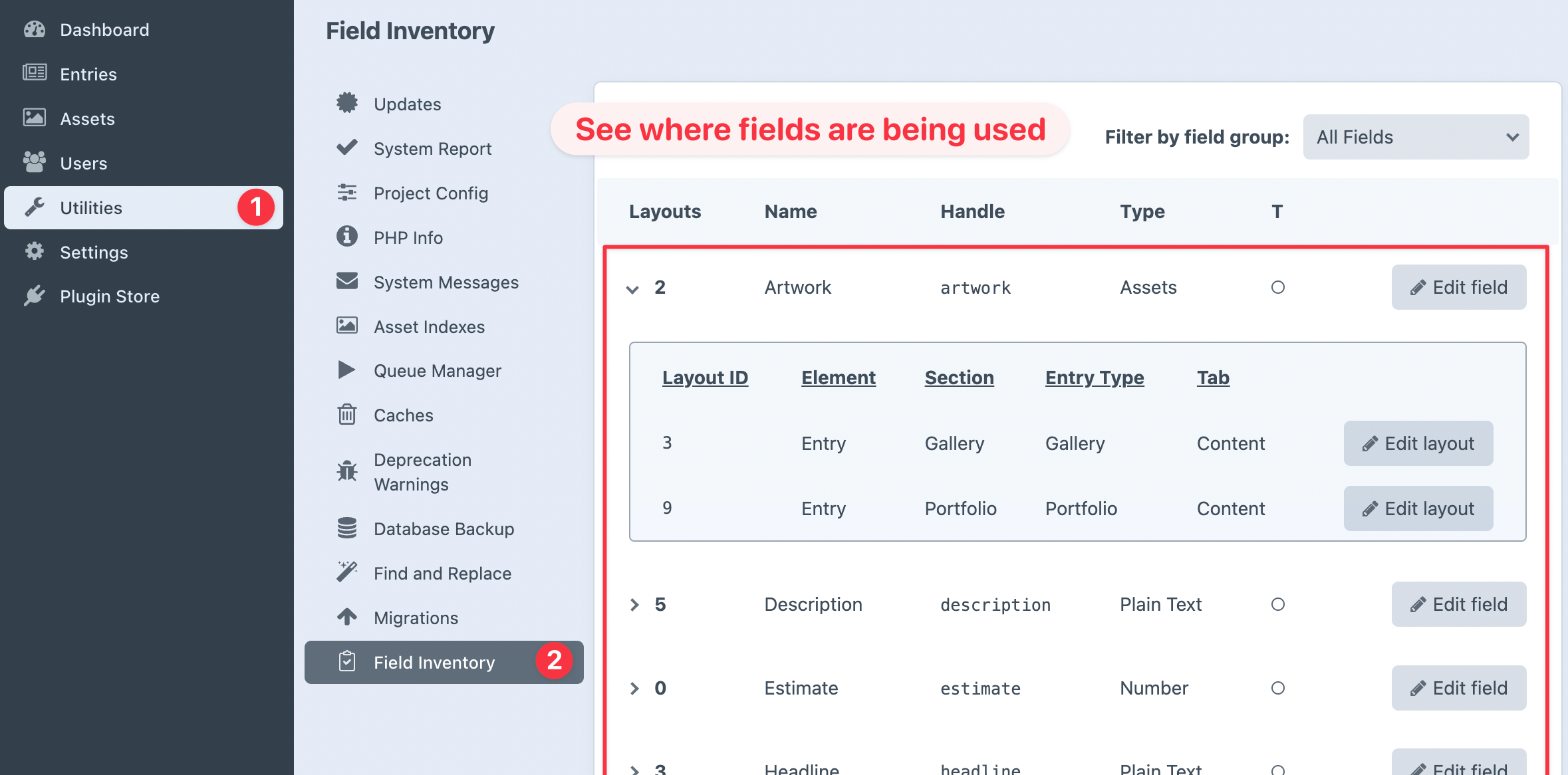Toggle the circle indicator in Description row
The image size is (1568, 775).
pyautogui.click(x=1277, y=604)
